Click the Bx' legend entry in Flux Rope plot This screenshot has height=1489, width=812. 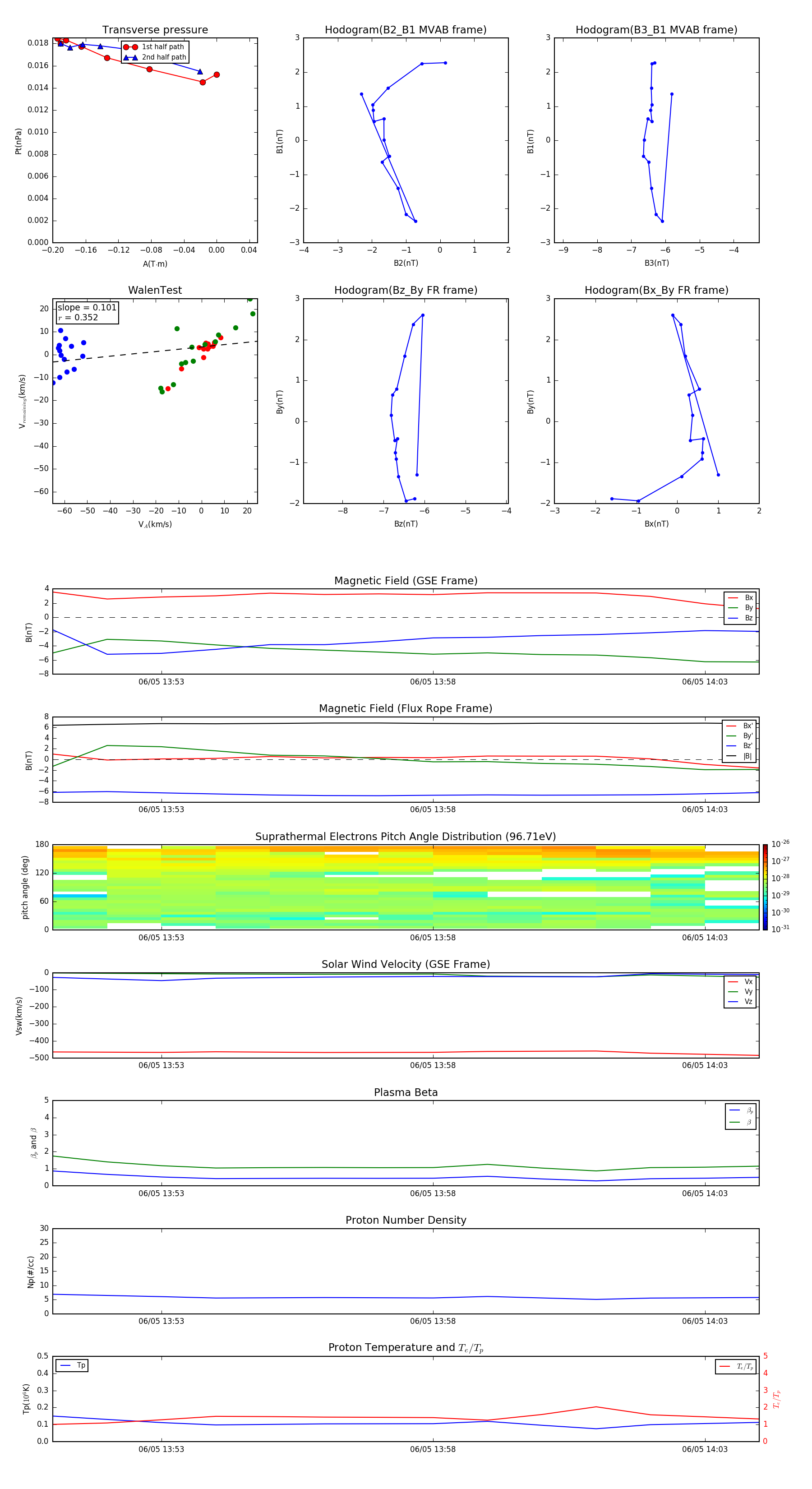click(x=739, y=726)
